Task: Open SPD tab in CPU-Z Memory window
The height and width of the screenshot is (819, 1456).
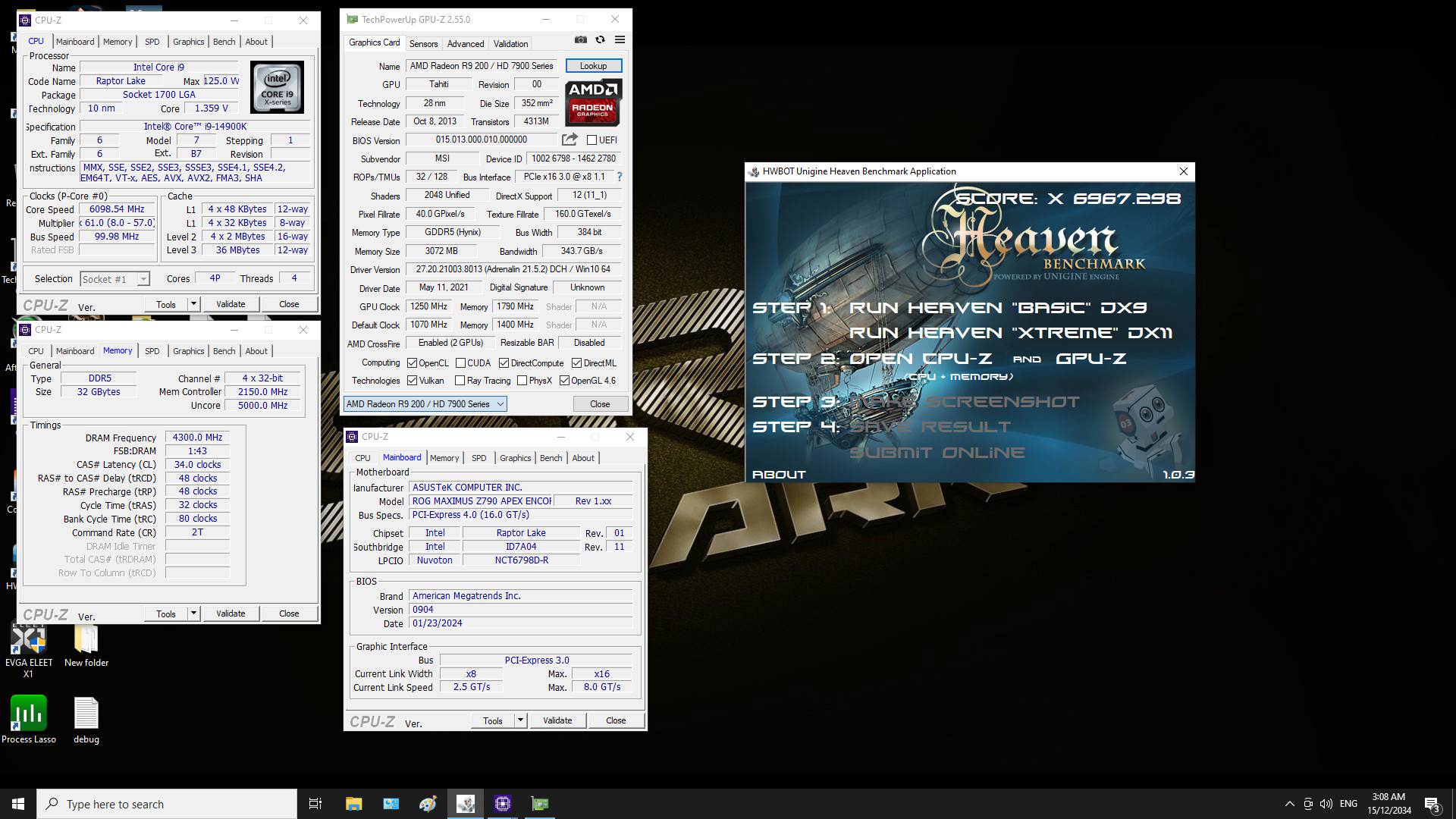Action: pos(152,351)
